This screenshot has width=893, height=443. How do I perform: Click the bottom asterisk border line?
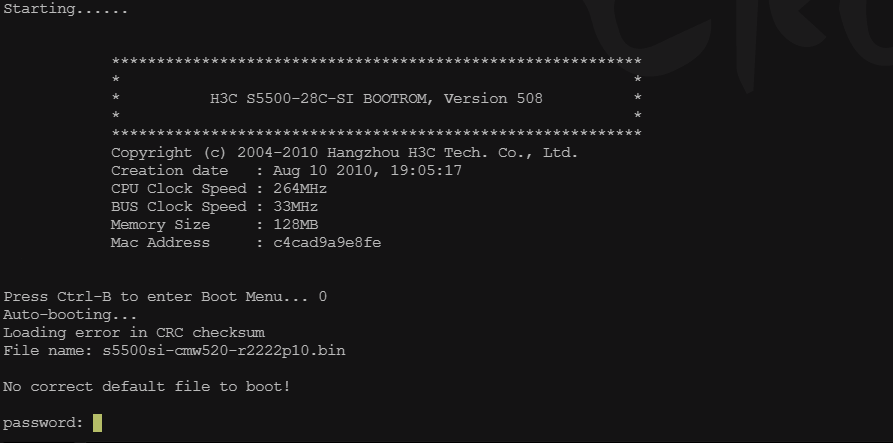pos(376,135)
